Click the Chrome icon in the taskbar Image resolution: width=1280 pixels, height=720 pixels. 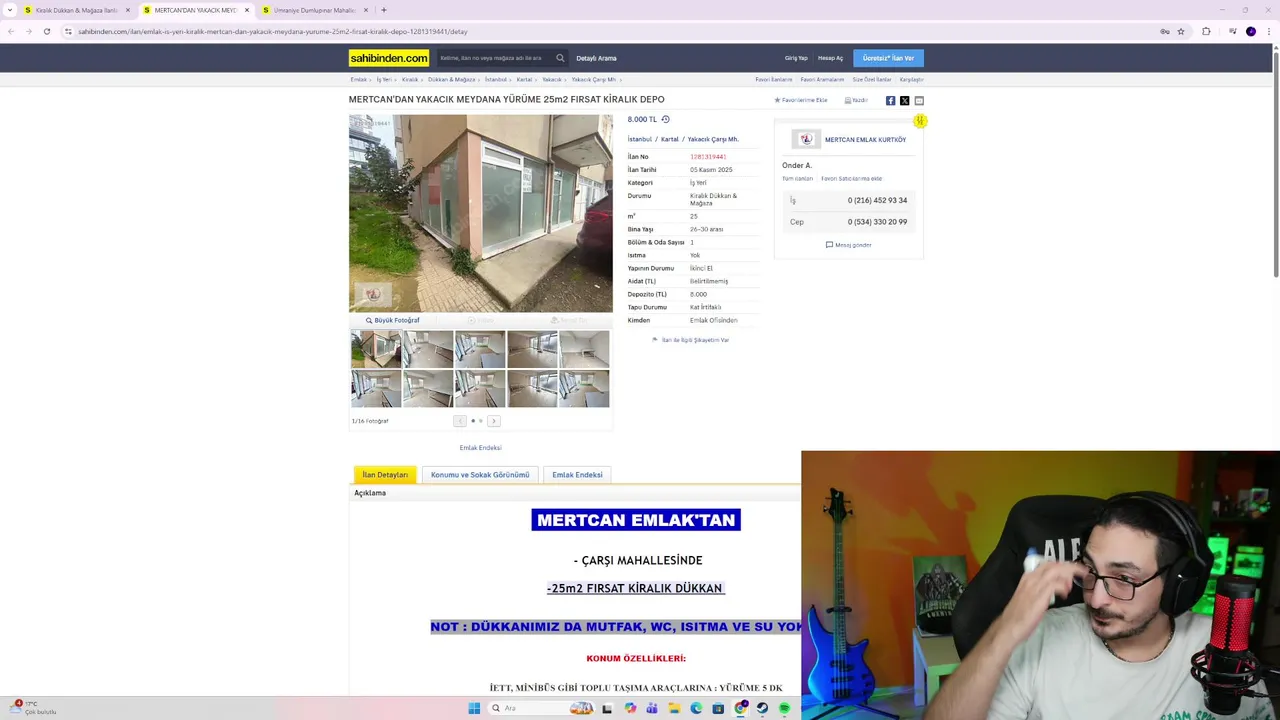(x=740, y=708)
